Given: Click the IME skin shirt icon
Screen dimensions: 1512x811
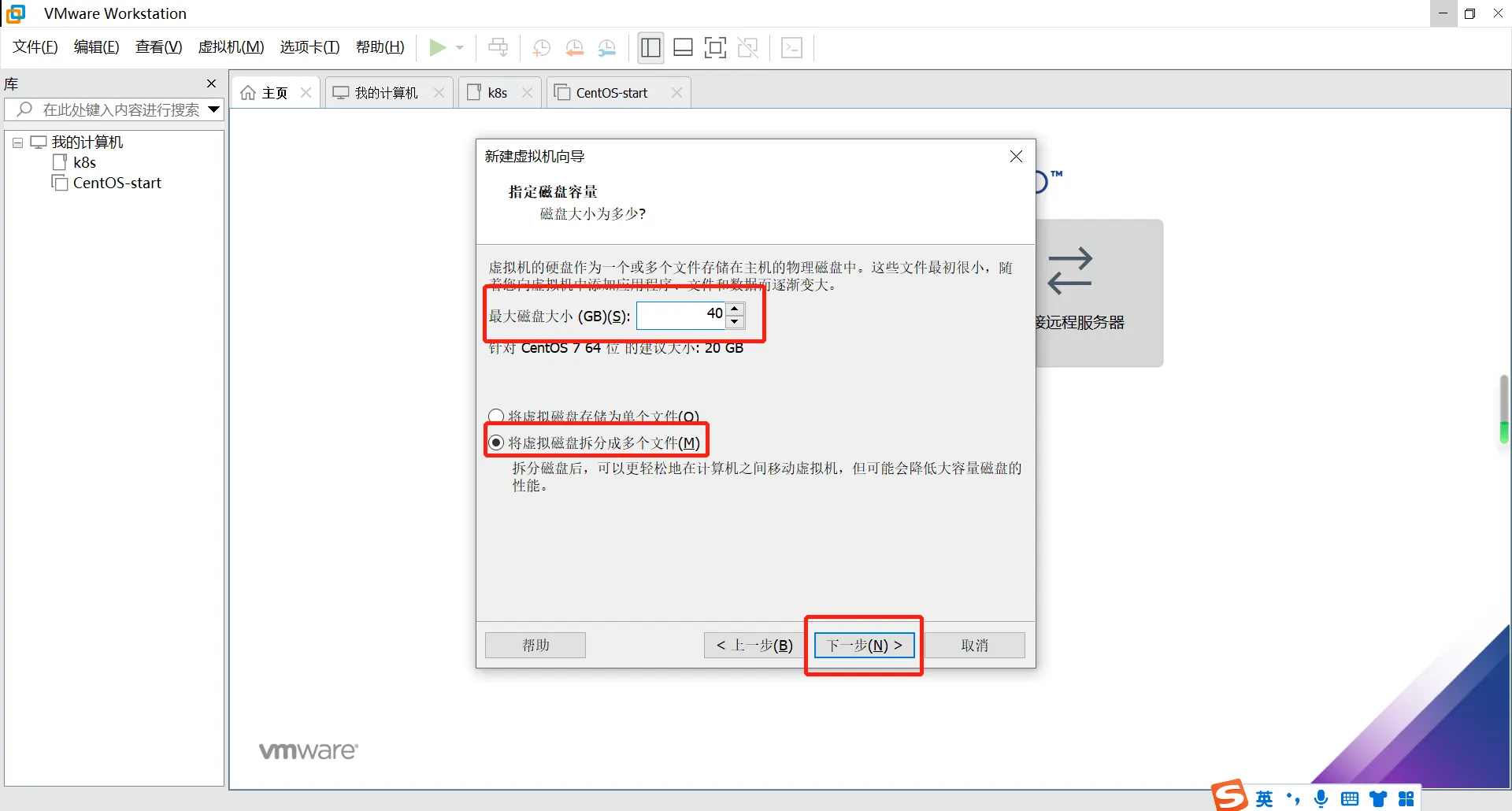Looking at the screenshot, I should (1378, 799).
